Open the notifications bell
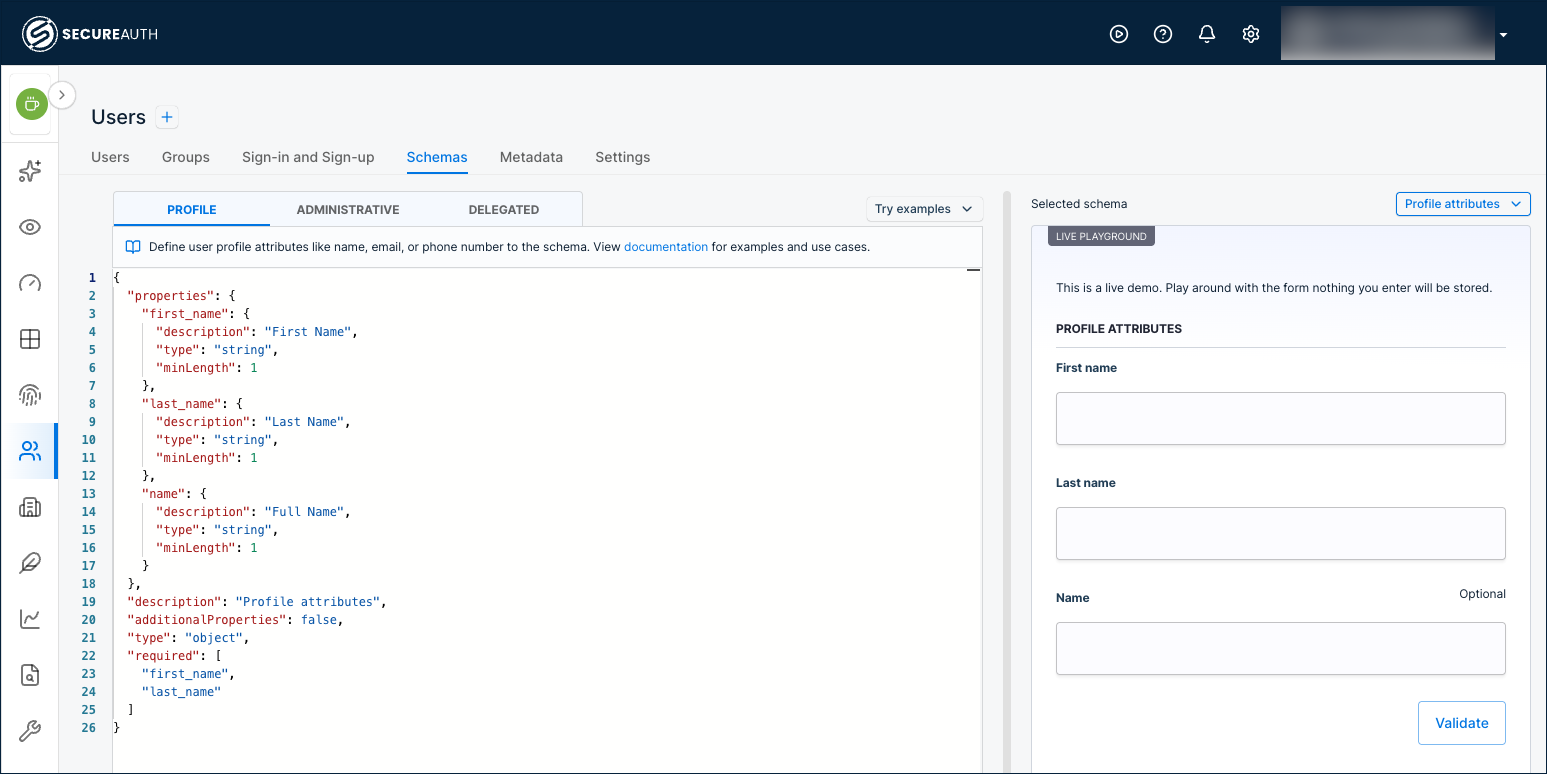This screenshot has width=1547, height=774. pyautogui.click(x=1207, y=34)
